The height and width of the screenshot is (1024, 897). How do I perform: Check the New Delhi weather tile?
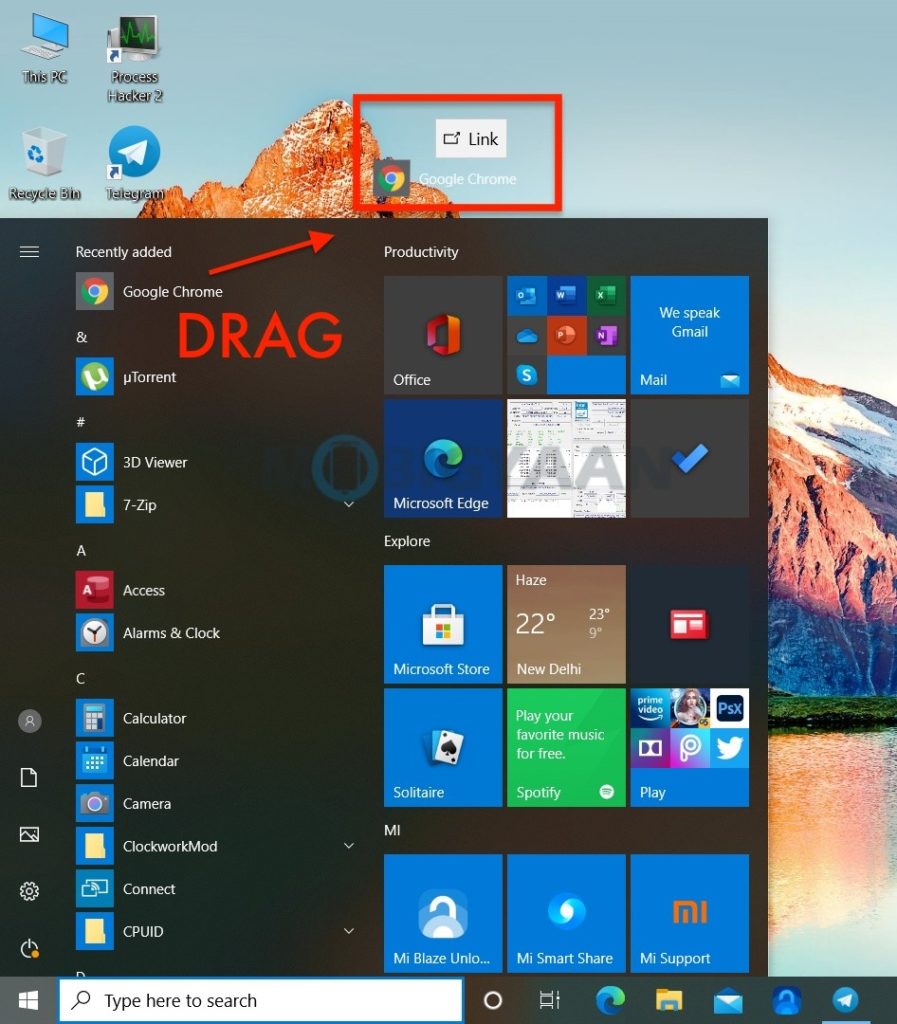pos(565,623)
